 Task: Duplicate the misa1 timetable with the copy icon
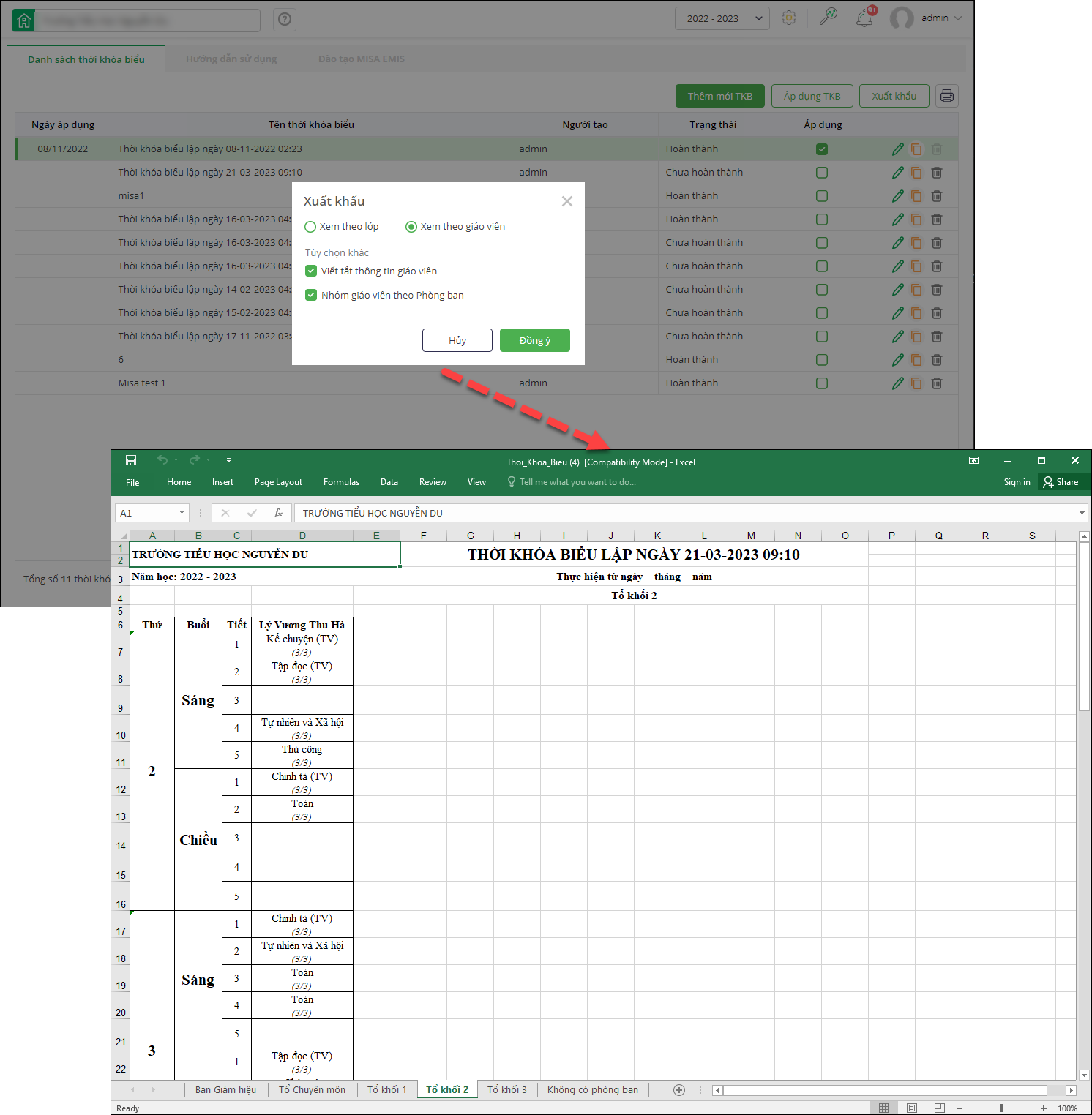[x=916, y=196]
